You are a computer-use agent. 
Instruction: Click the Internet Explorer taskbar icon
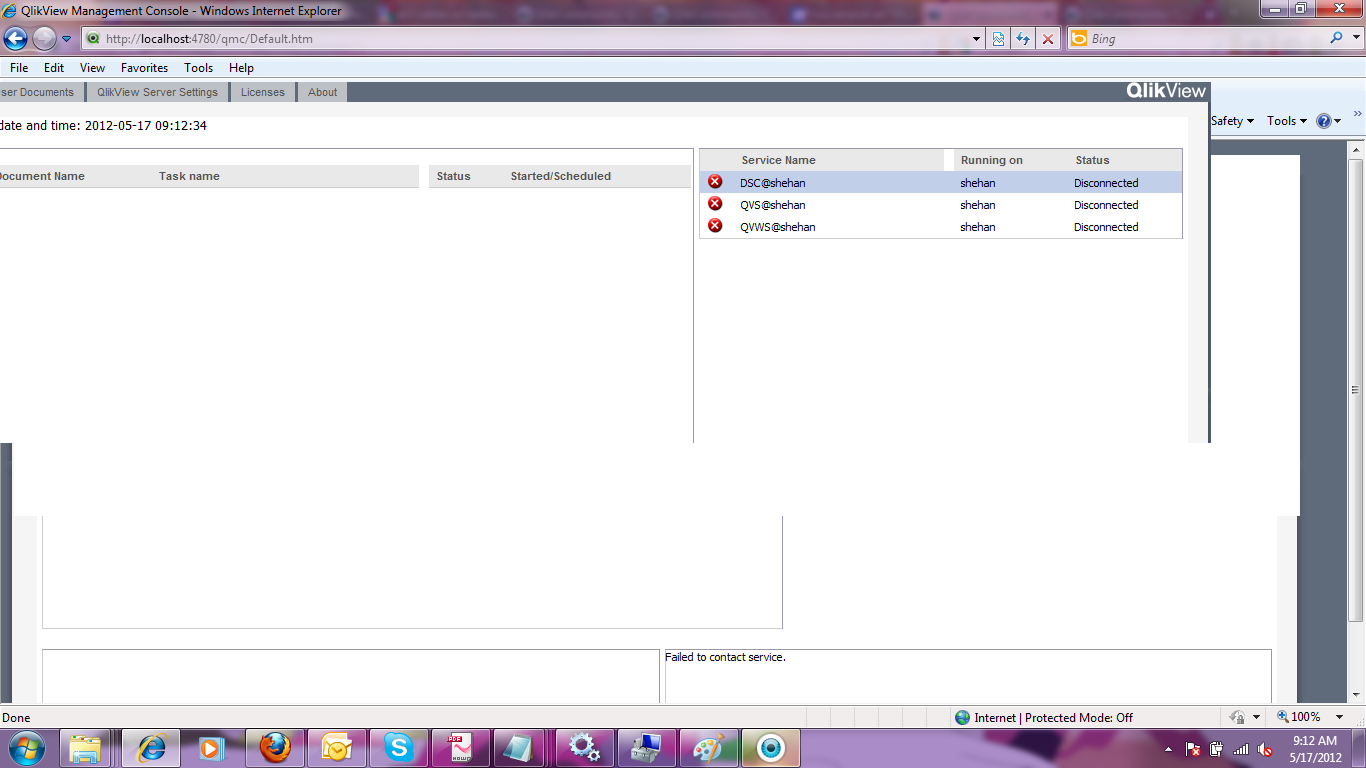(151, 748)
